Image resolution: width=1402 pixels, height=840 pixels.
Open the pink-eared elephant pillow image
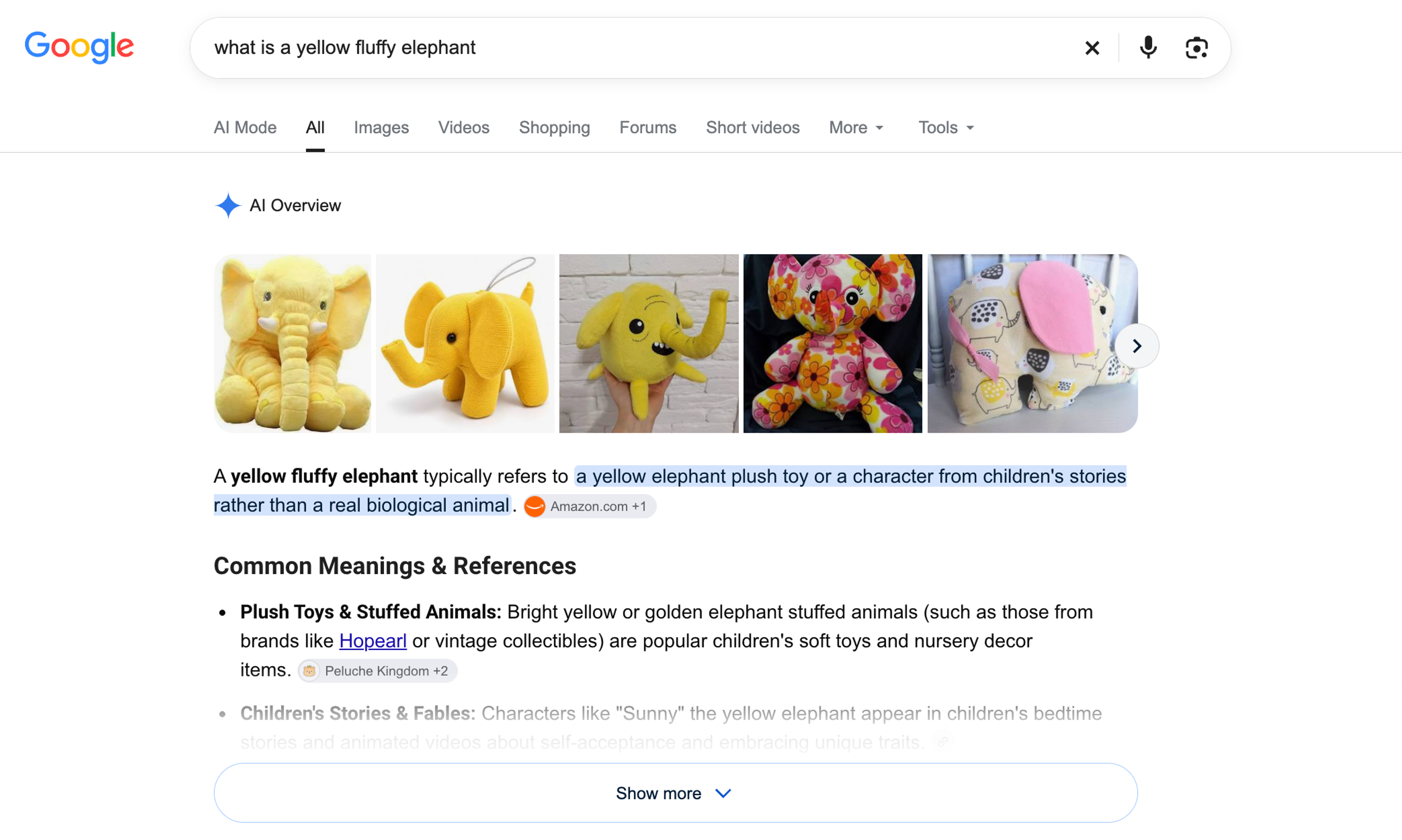[x=1033, y=344]
